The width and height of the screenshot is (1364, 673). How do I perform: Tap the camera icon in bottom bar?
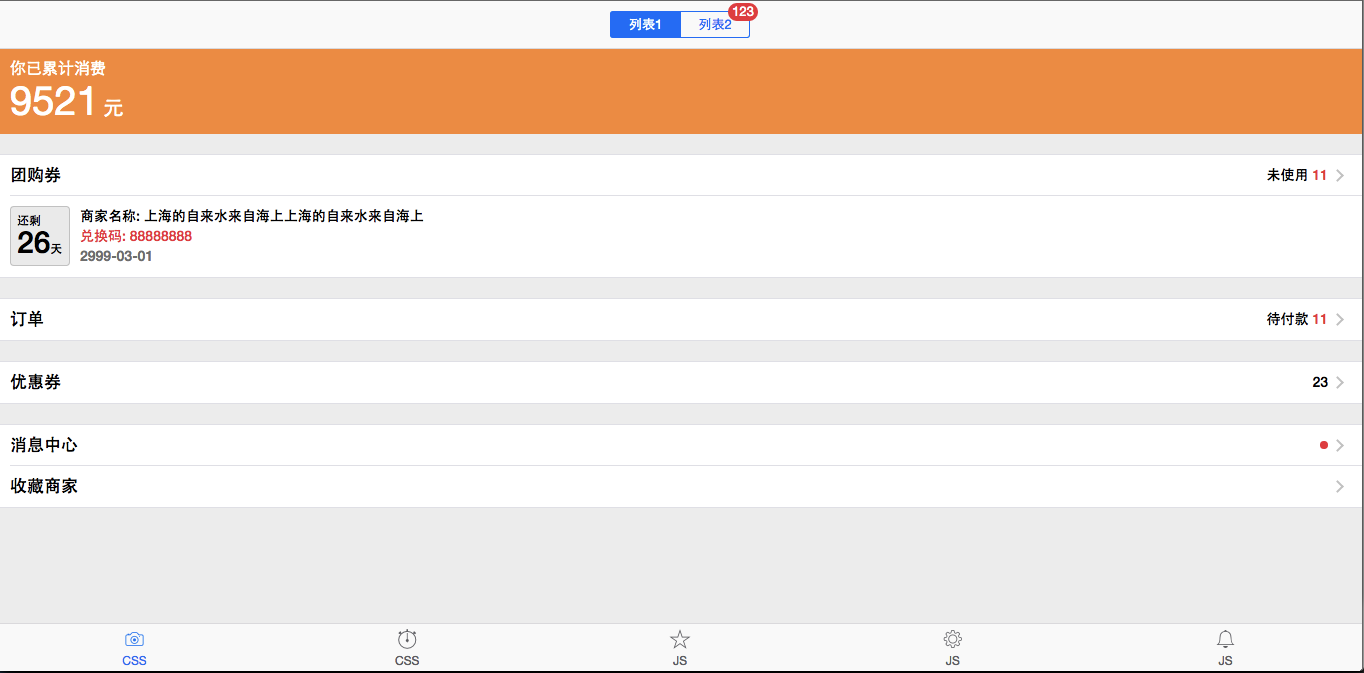tap(134, 639)
